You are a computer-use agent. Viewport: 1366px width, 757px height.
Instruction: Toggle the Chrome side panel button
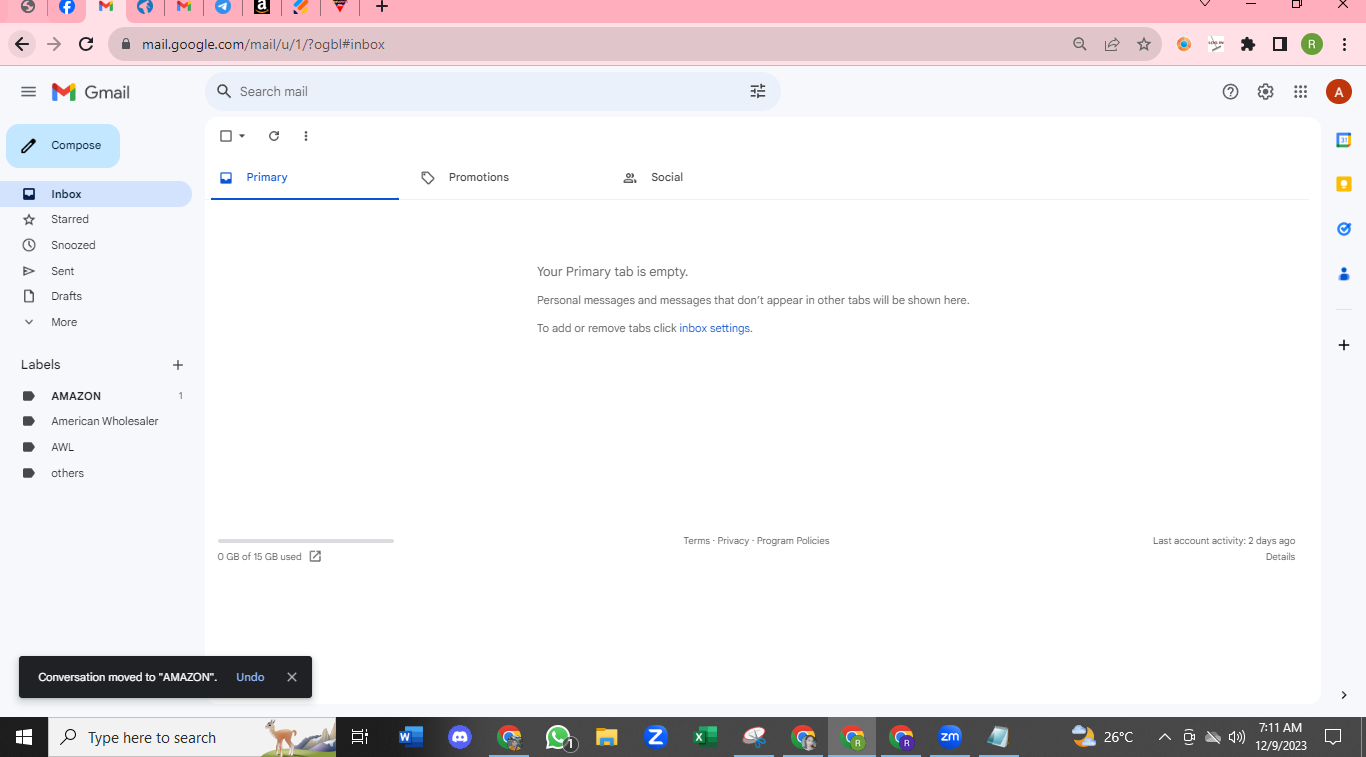pyautogui.click(x=1280, y=44)
